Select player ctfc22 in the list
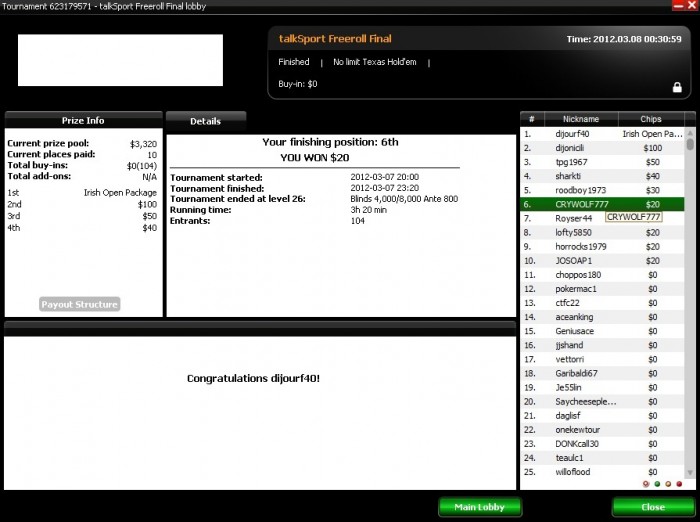Viewport: 700px width, 522px height. point(602,303)
